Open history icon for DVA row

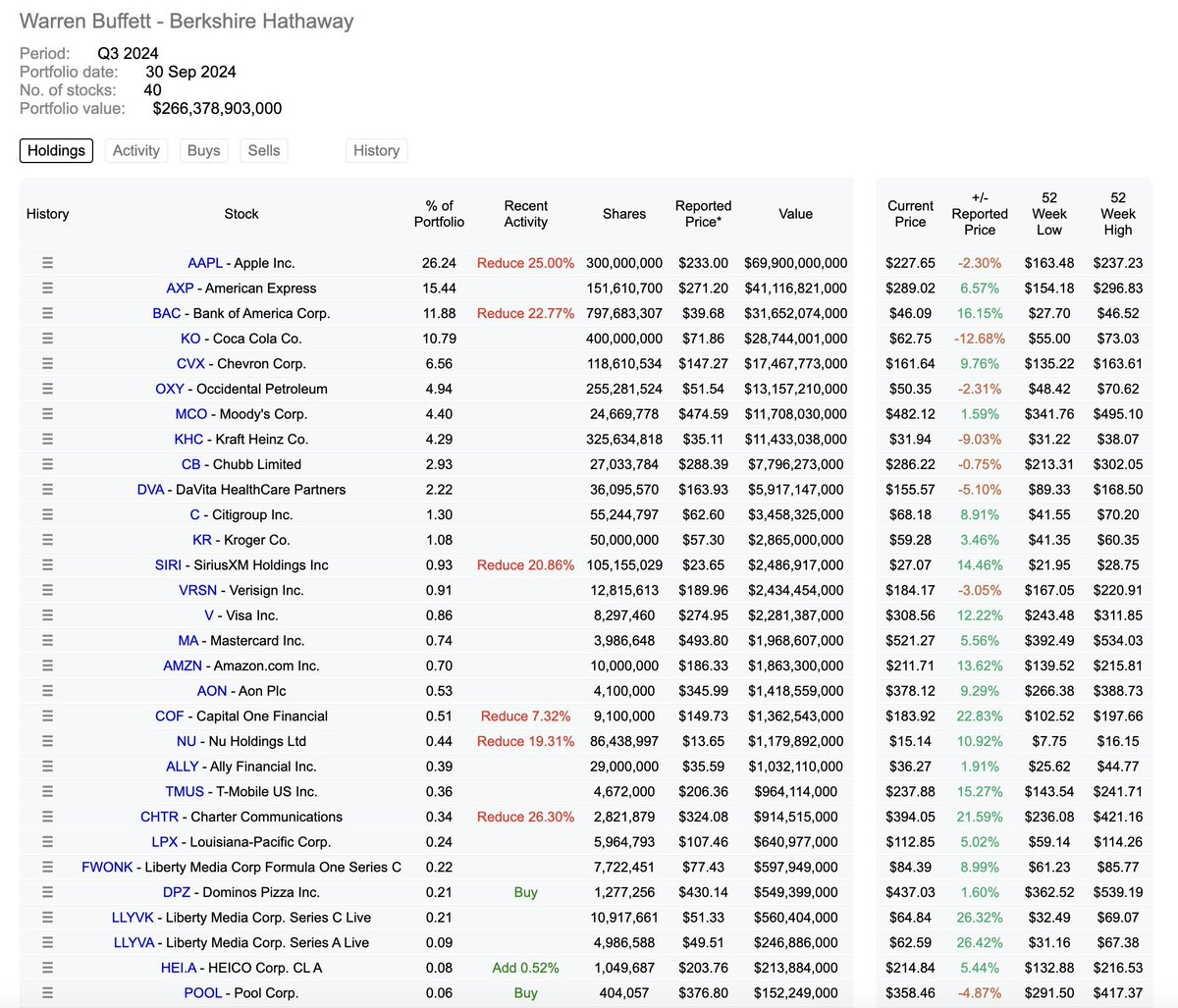[x=47, y=490]
